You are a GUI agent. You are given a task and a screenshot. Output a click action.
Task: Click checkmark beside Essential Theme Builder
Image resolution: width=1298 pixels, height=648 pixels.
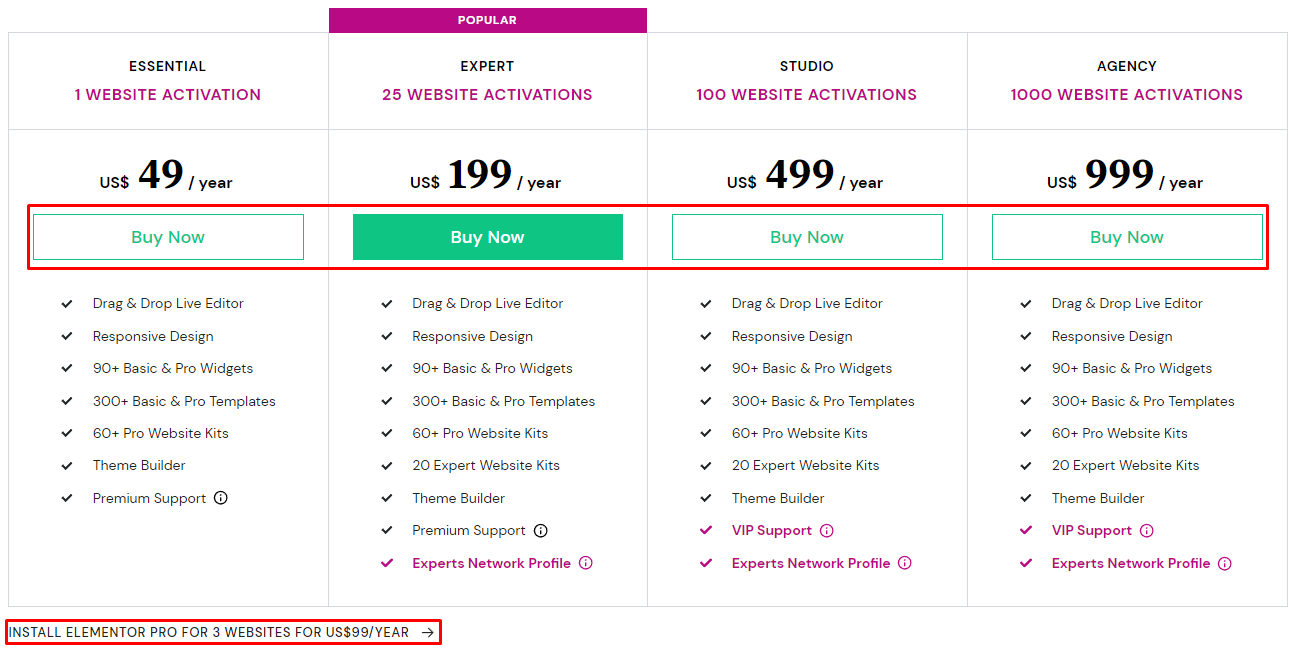coord(67,466)
